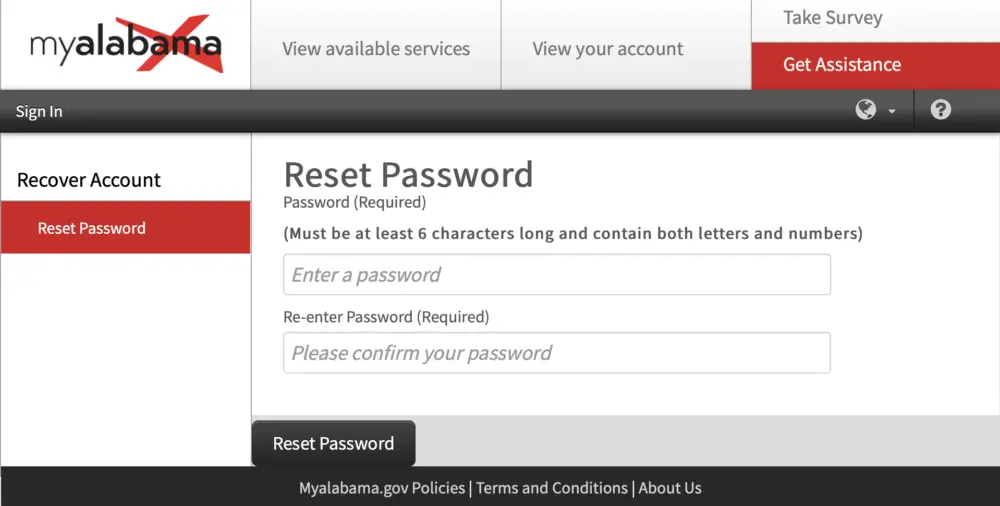Open the Terms and Conditions link
Screen dimensions: 1000x506
pyautogui.click(x=552, y=488)
